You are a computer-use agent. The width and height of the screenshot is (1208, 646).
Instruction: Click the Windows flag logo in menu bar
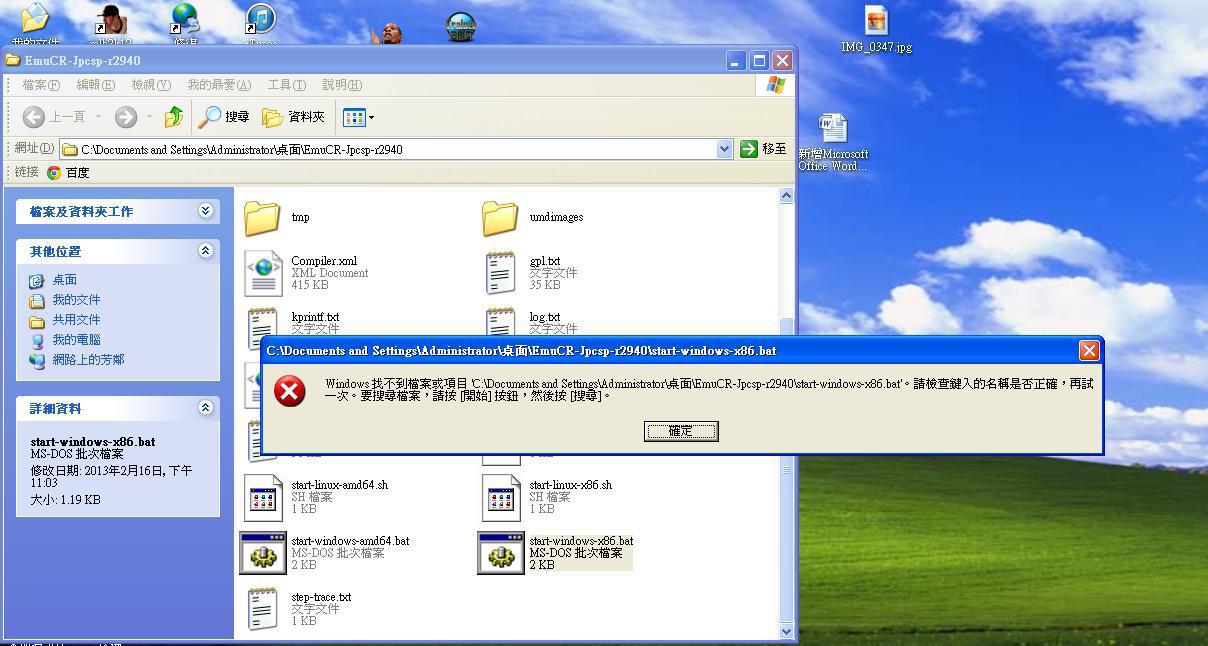point(776,85)
